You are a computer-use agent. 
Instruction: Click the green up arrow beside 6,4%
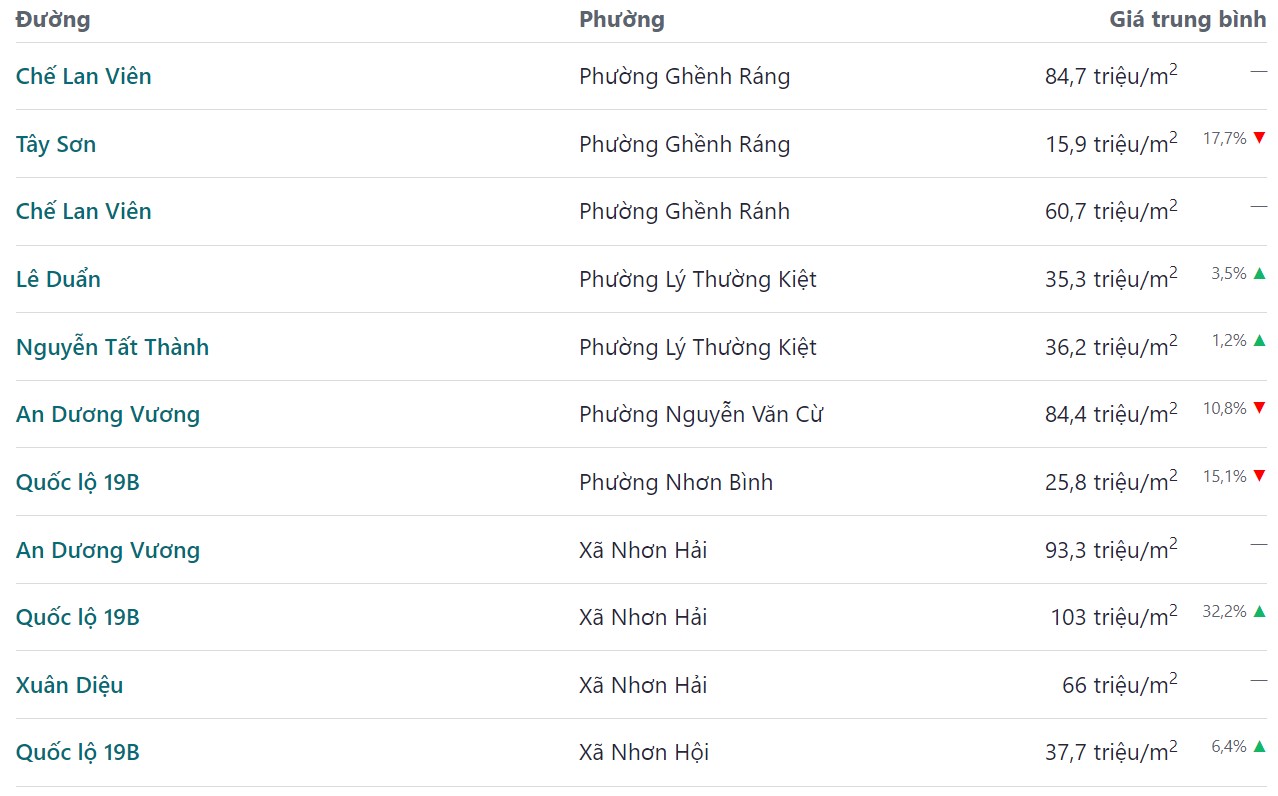[x=1259, y=746]
